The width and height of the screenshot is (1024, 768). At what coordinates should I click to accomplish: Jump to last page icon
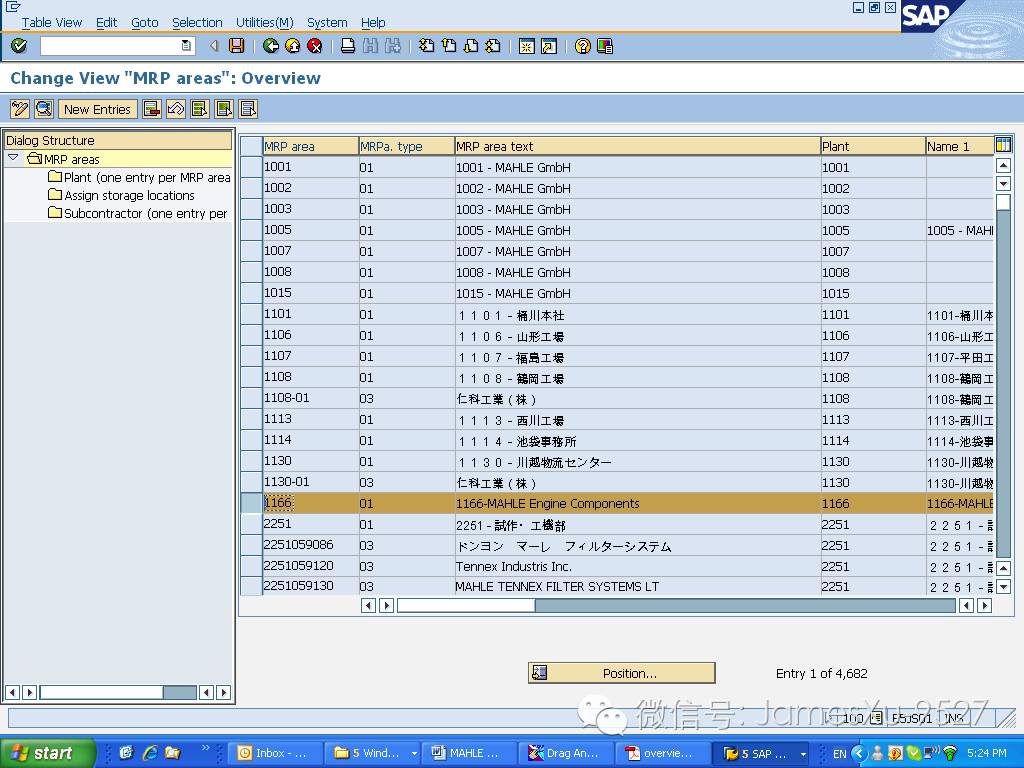[493, 46]
